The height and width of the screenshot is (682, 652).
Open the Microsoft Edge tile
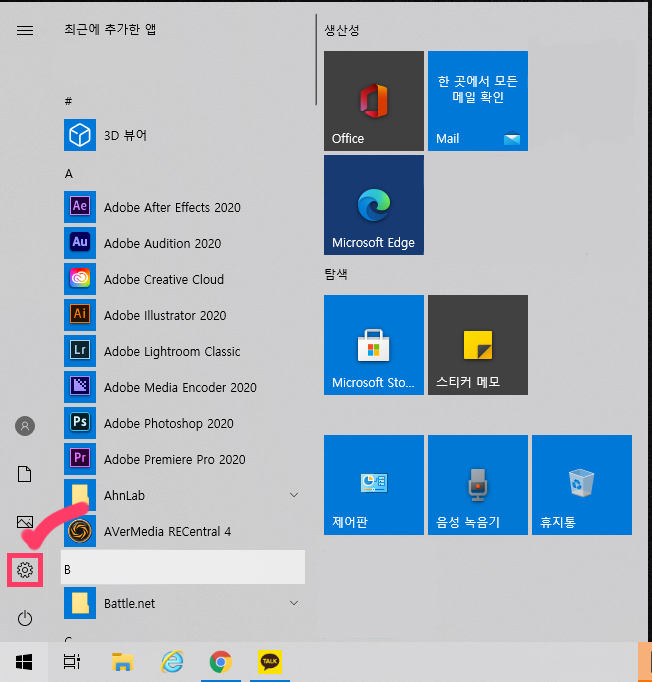click(374, 205)
